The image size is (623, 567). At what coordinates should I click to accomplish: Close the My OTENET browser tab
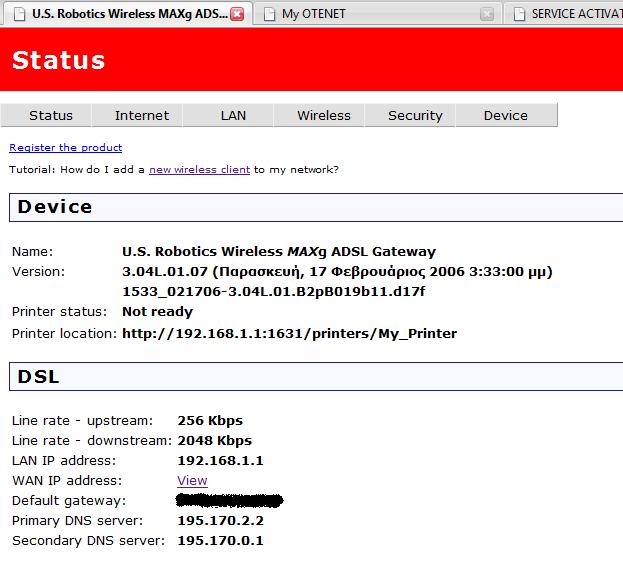click(x=487, y=14)
